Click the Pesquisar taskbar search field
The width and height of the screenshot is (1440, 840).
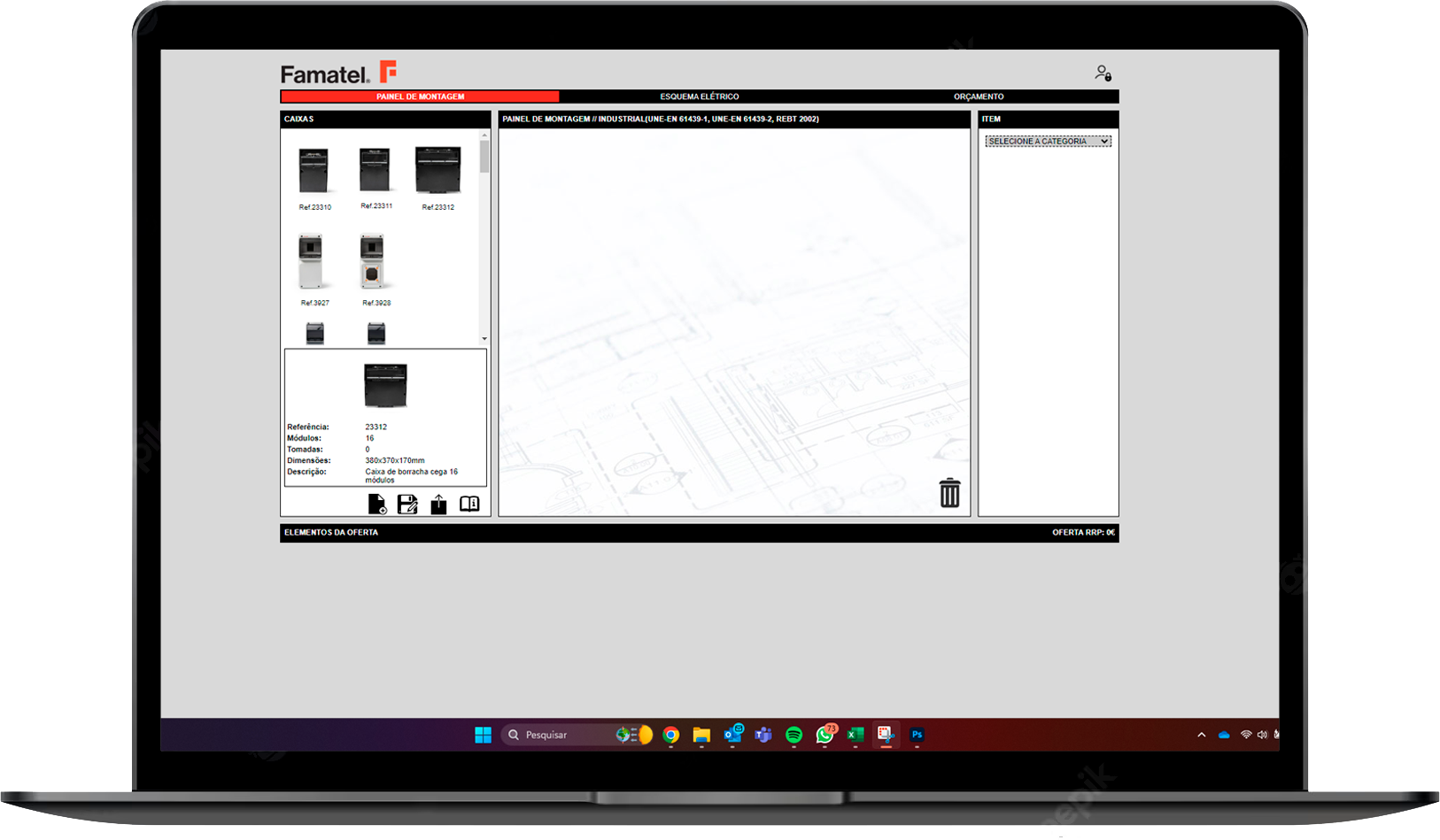tap(560, 735)
